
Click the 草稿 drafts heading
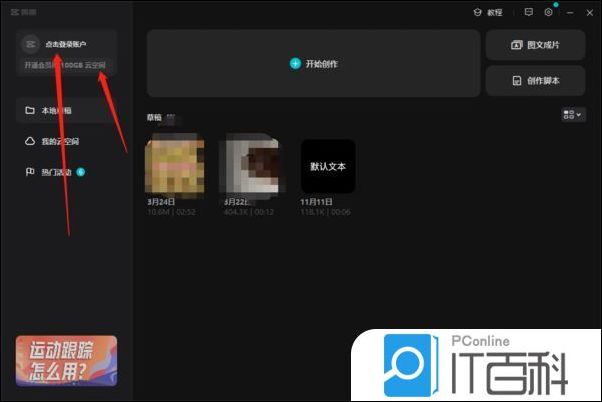(154, 117)
